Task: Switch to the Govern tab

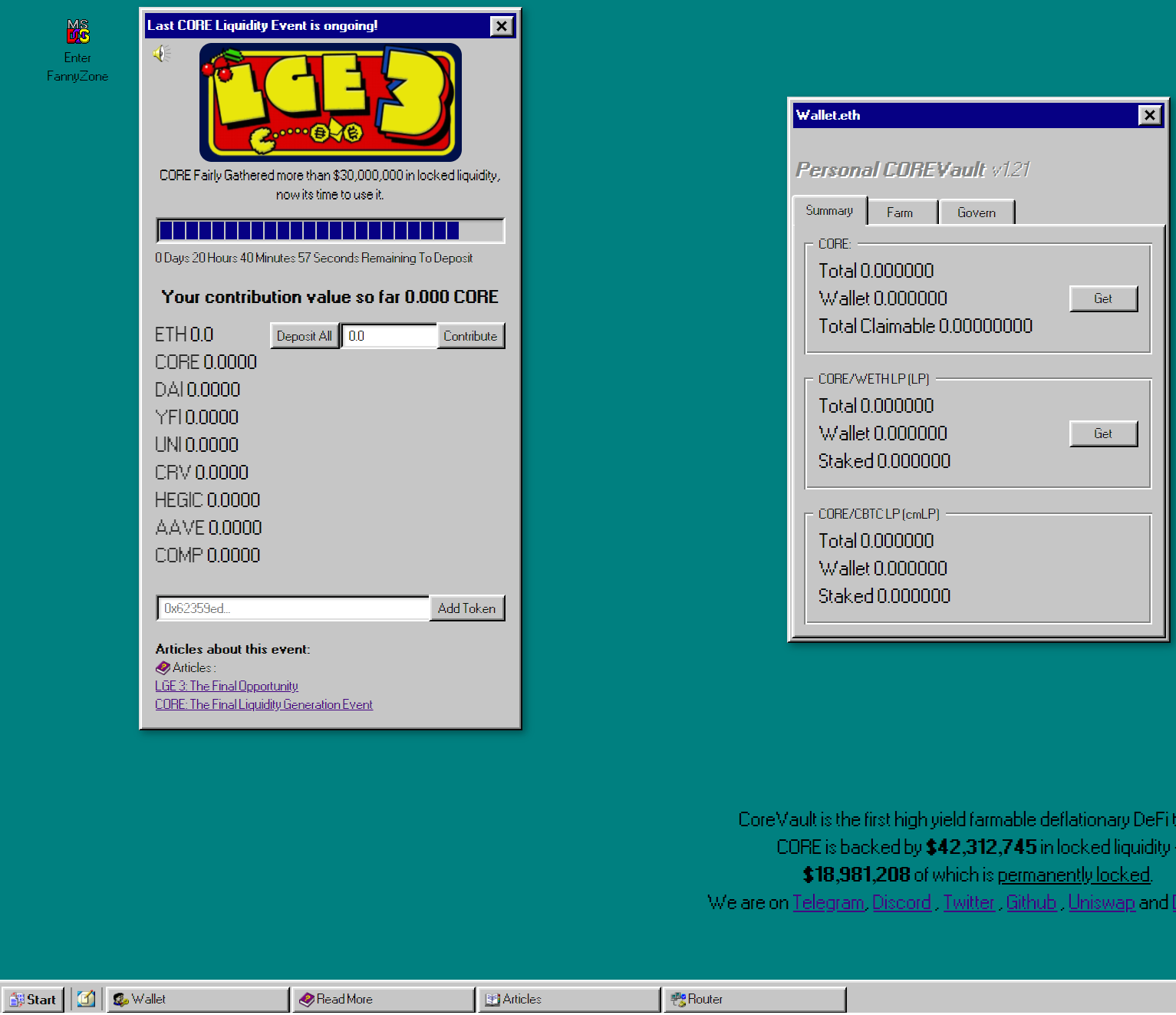Action: point(977,213)
